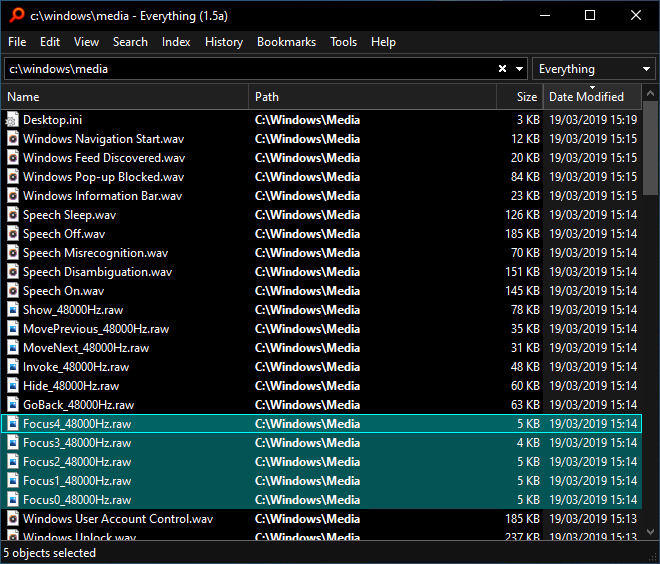Click the 3 KB size cell
This screenshot has height=564, width=660.
click(x=528, y=120)
